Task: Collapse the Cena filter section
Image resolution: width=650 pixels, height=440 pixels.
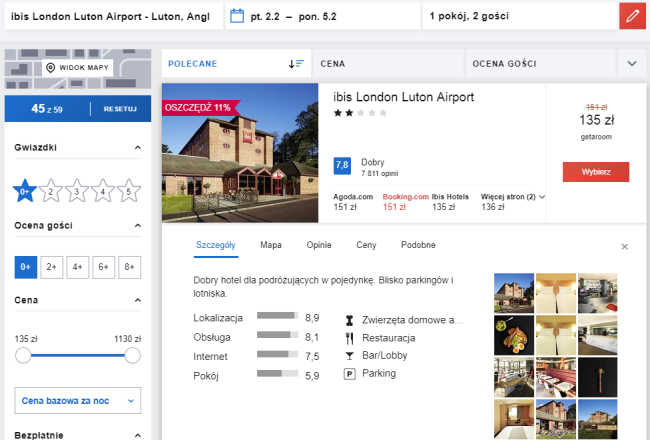Action: 138,300
